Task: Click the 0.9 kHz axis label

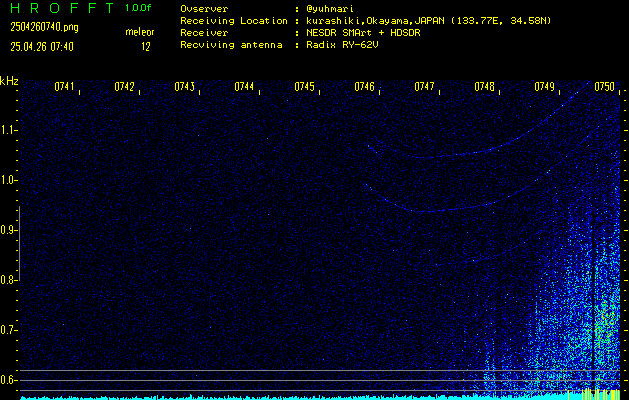Action: [7, 230]
